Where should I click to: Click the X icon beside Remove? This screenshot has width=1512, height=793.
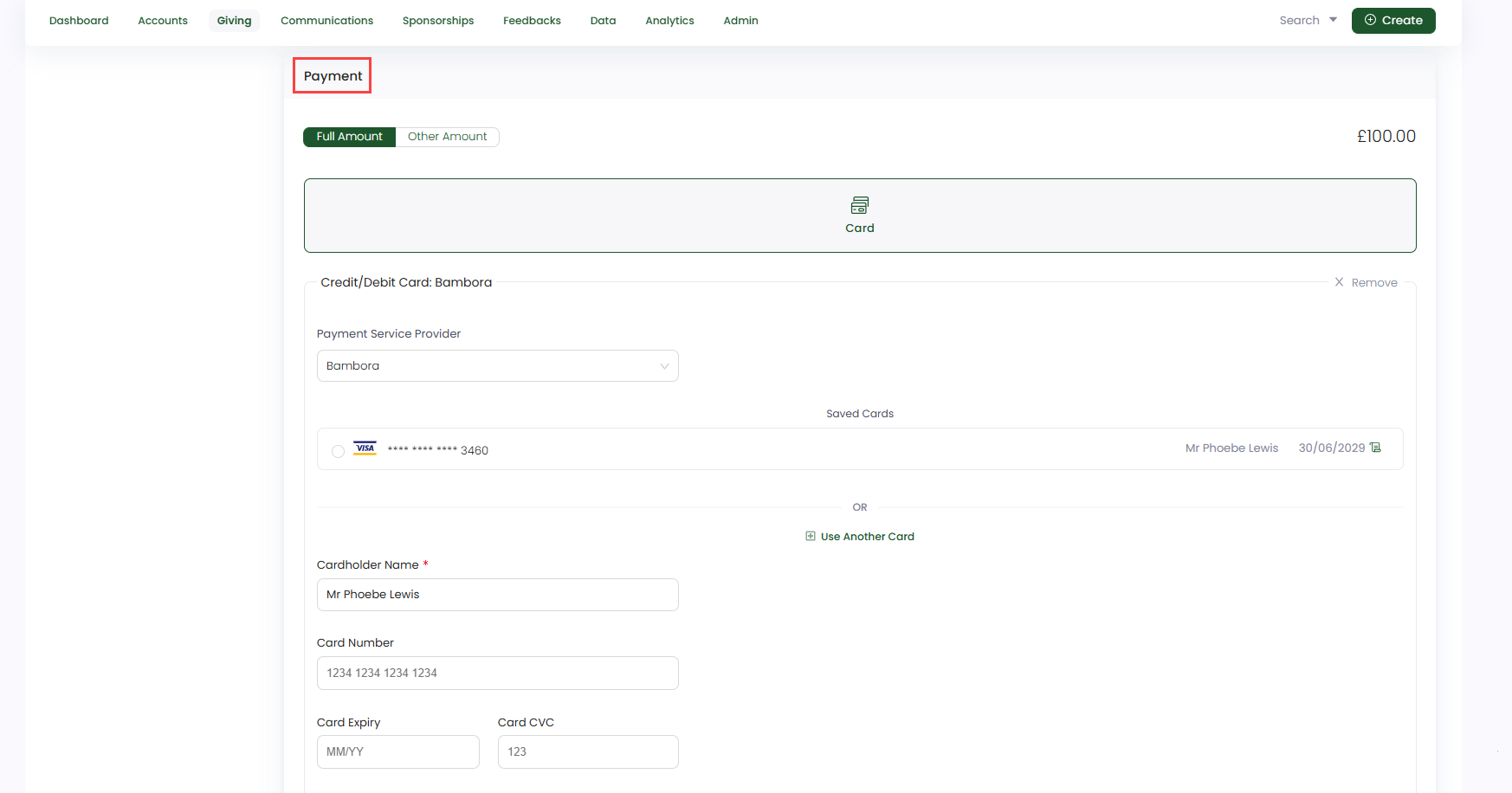point(1339,282)
